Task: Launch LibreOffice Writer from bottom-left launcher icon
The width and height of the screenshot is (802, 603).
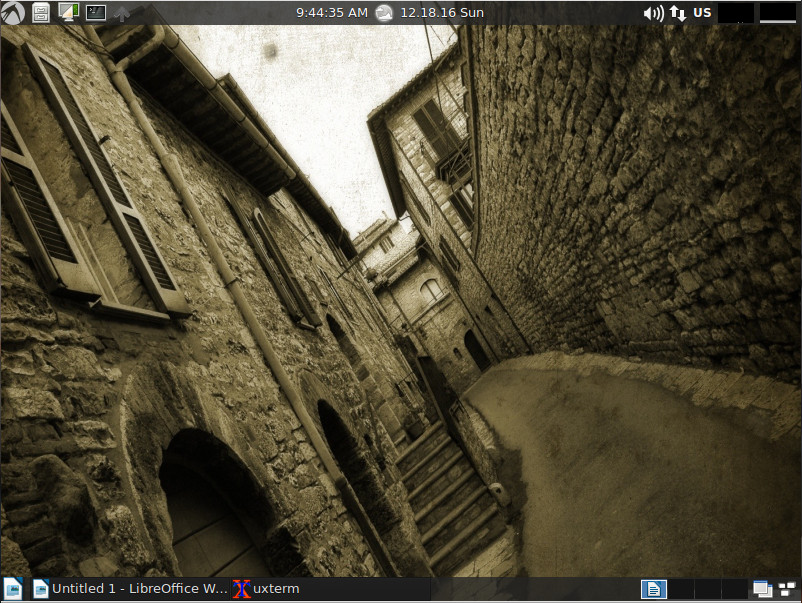Action: point(13,589)
